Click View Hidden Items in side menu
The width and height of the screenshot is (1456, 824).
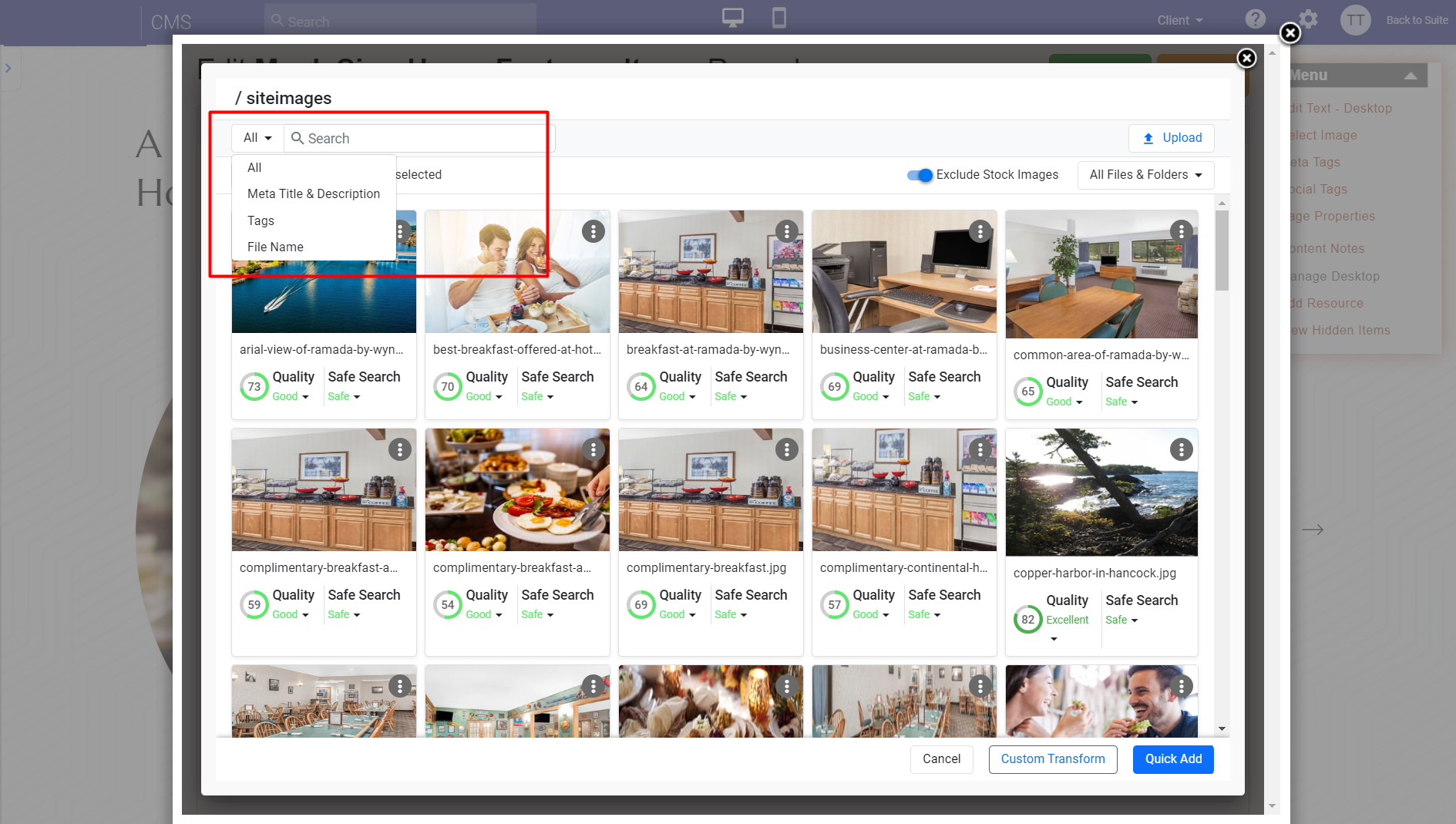[x=1340, y=331]
